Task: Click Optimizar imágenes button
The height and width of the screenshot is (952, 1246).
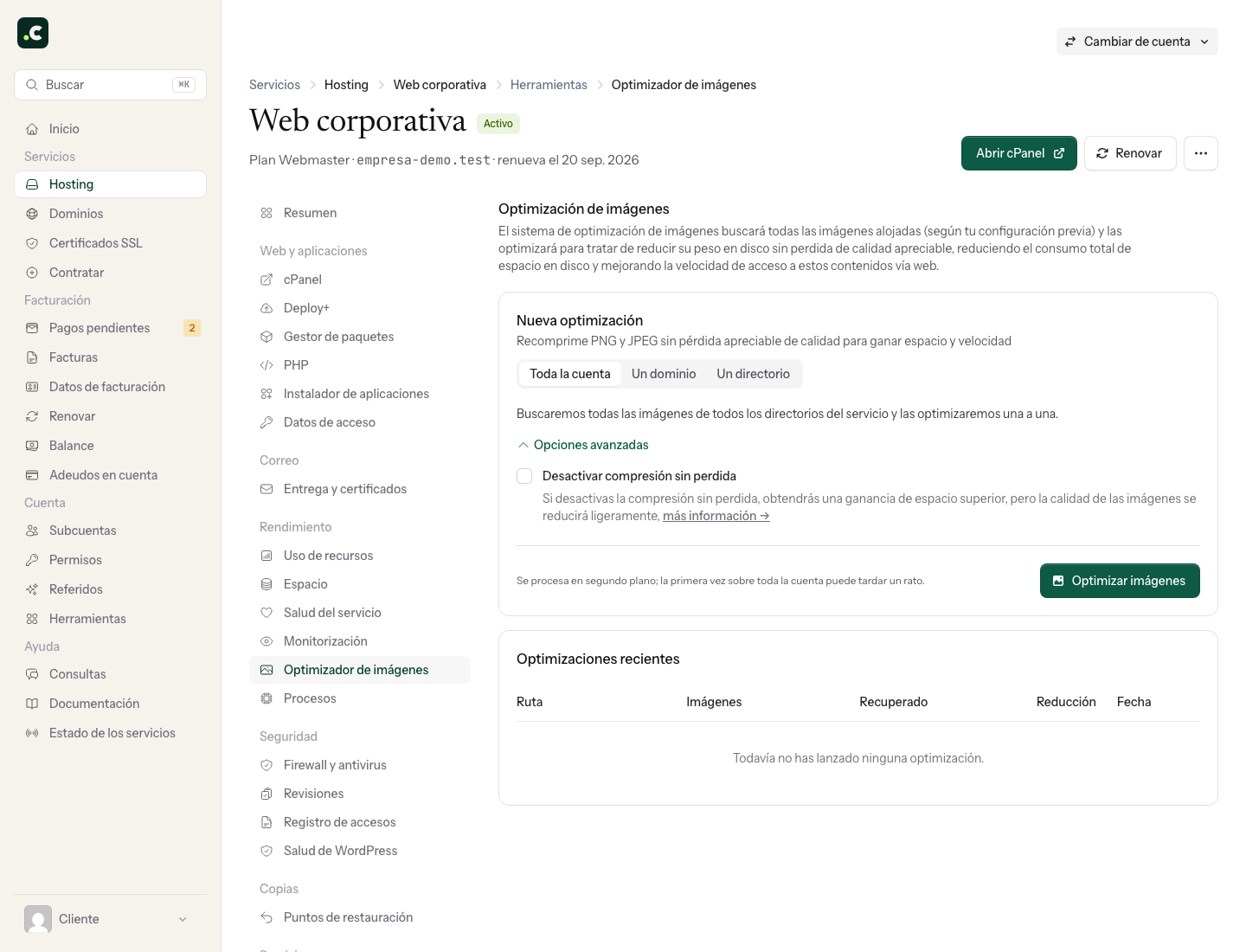Action: (x=1120, y=581)
